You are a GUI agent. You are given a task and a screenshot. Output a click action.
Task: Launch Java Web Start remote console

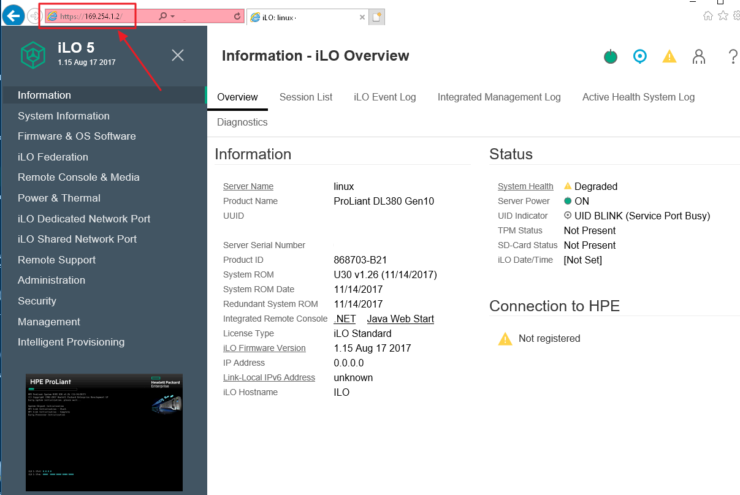[x=400, y=319]
